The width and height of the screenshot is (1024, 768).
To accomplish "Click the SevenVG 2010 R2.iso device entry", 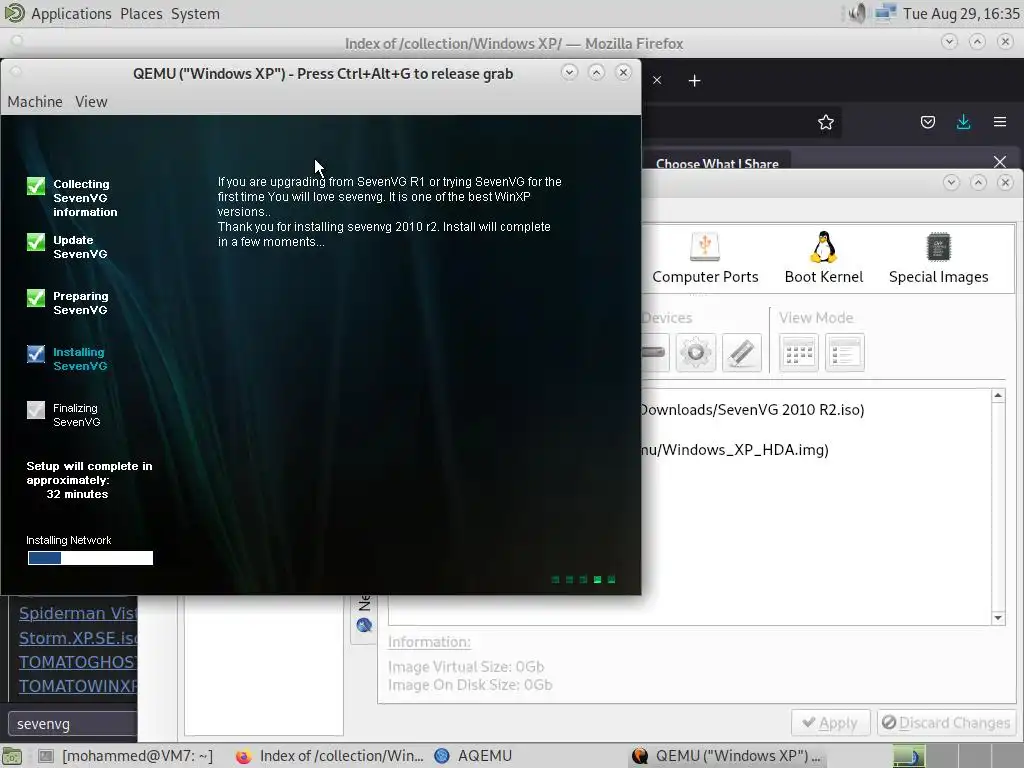I will [x=752, y=410].
